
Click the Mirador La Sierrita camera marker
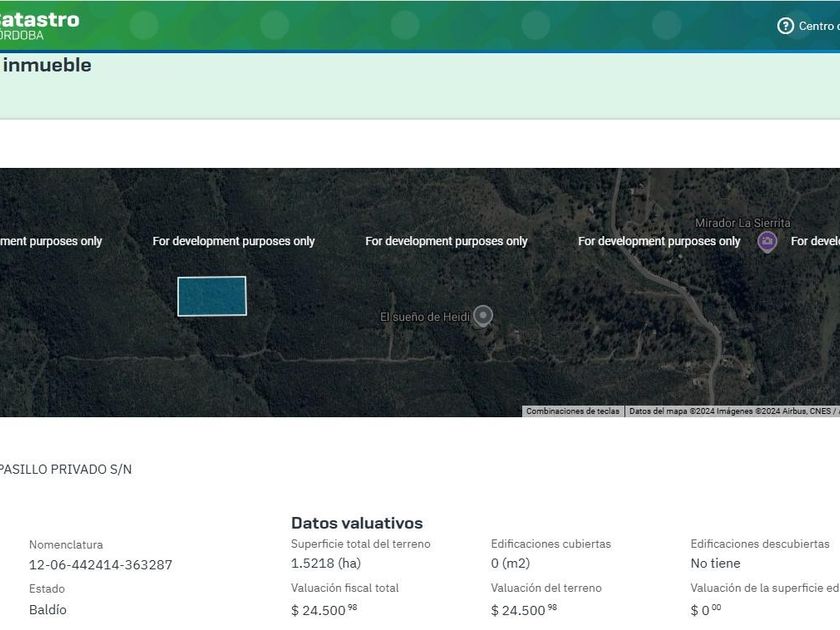[x=767, y=242]
